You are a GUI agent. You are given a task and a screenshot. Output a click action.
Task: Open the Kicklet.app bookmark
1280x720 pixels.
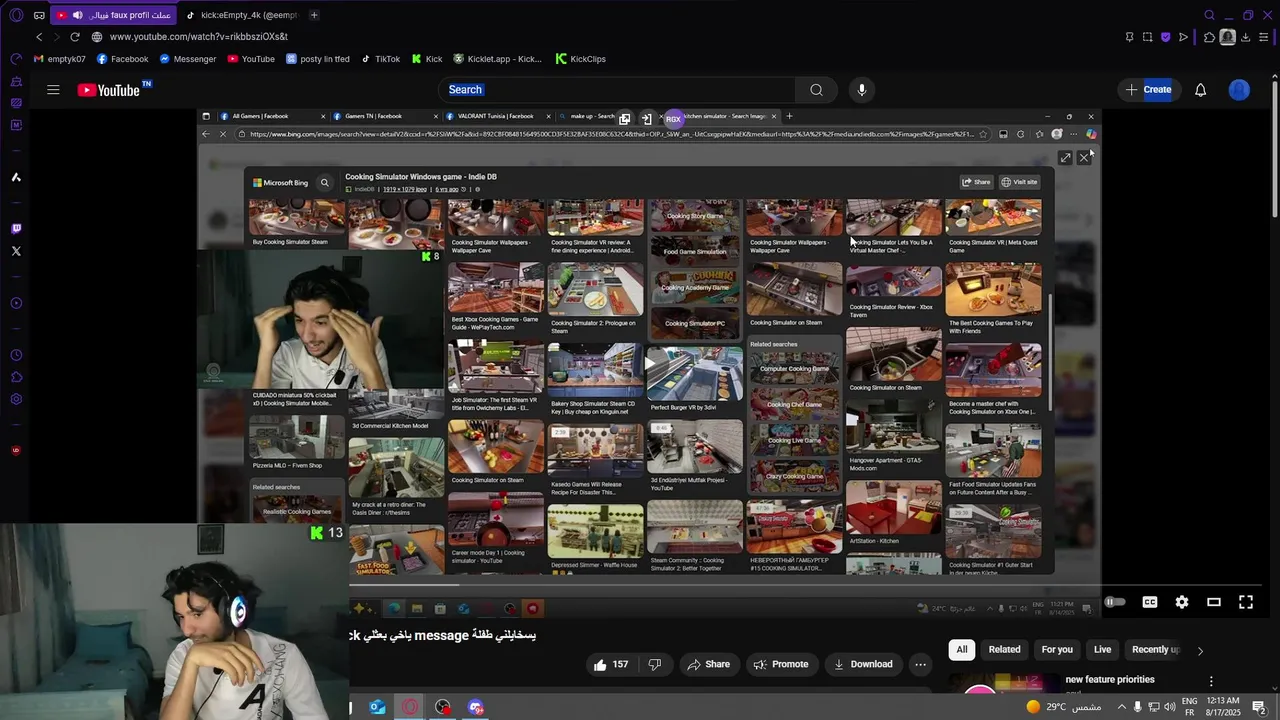(x=496, y=59)
